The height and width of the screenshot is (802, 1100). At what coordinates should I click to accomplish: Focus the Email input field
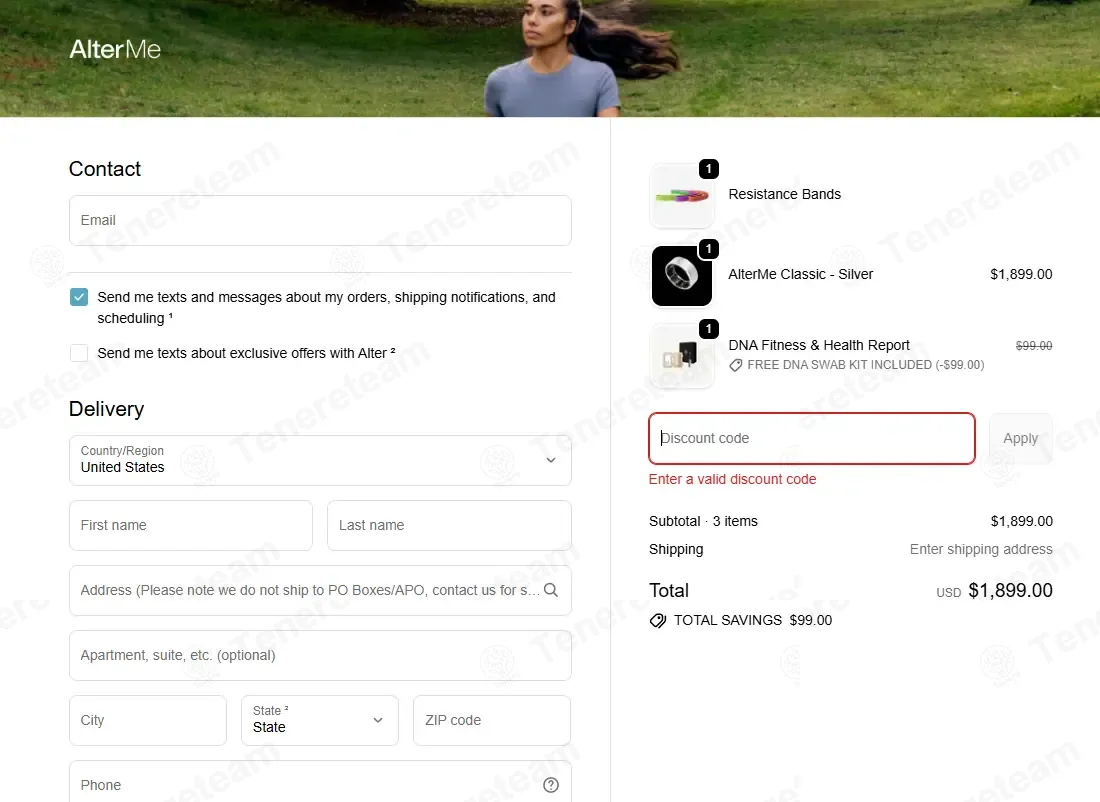click(320, 220)
